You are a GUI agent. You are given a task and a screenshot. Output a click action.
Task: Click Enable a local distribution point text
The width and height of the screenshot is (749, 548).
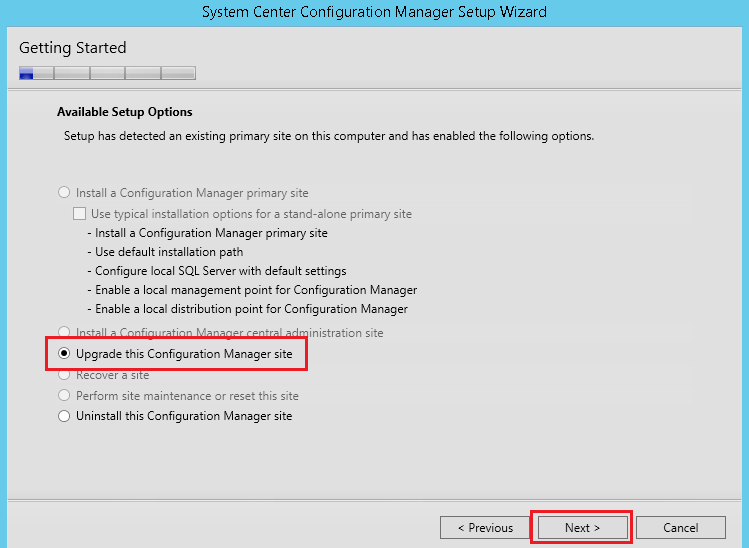pos(251,309)
